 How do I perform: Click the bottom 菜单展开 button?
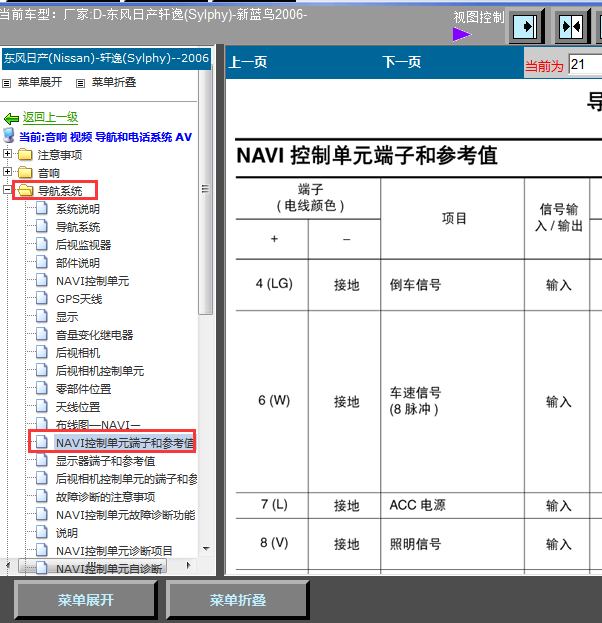pyautogui.click(x=86, y=600)
